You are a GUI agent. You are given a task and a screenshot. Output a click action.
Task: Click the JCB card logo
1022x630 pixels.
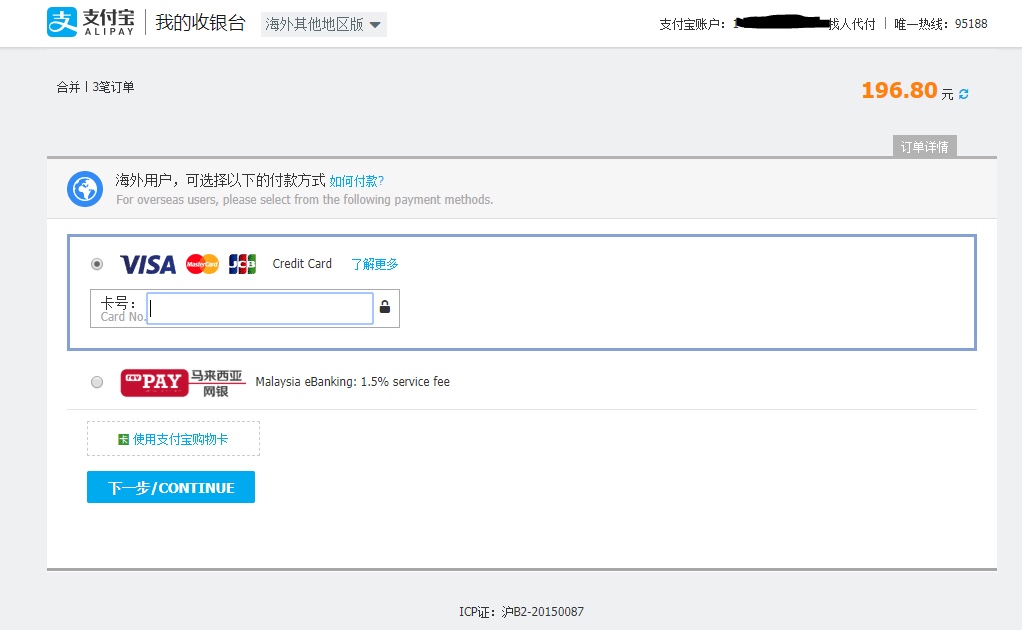click(242, 264)
